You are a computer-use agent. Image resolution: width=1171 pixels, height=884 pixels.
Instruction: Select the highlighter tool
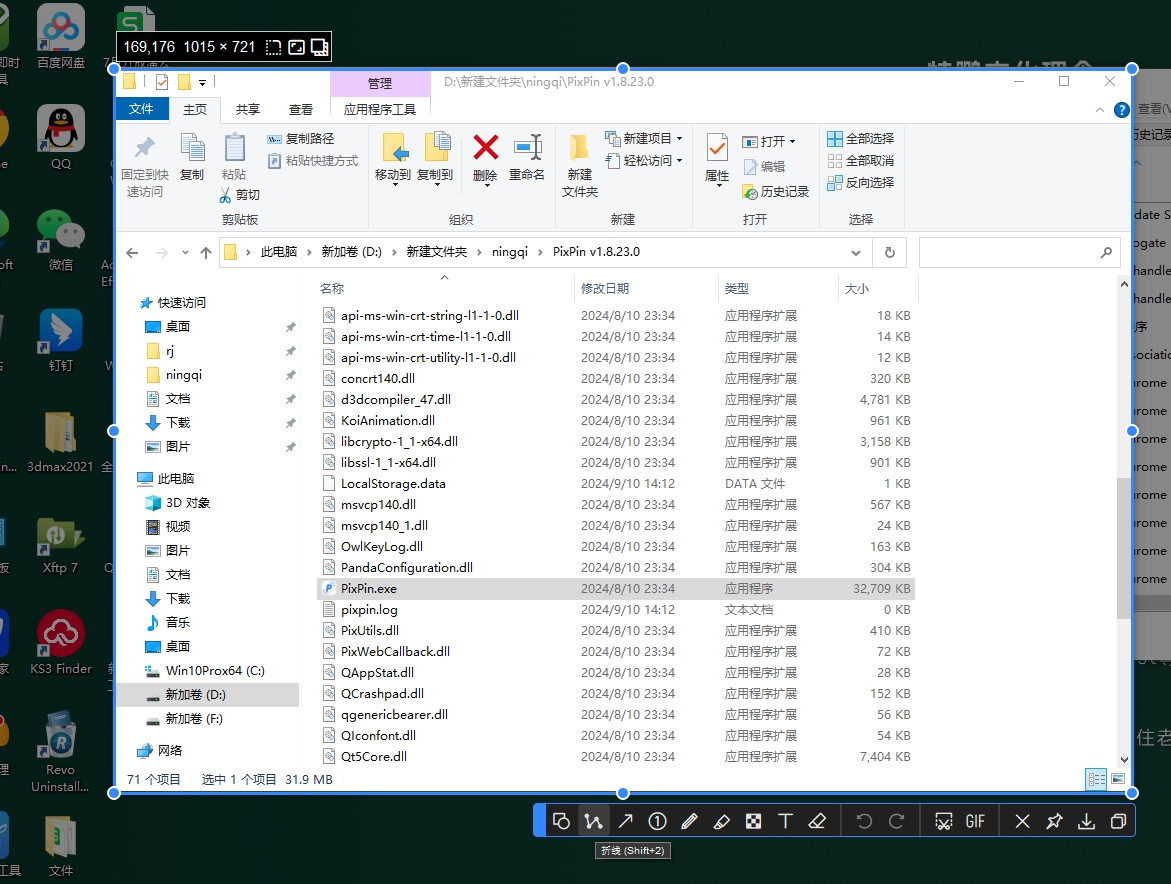pos(721,821)
